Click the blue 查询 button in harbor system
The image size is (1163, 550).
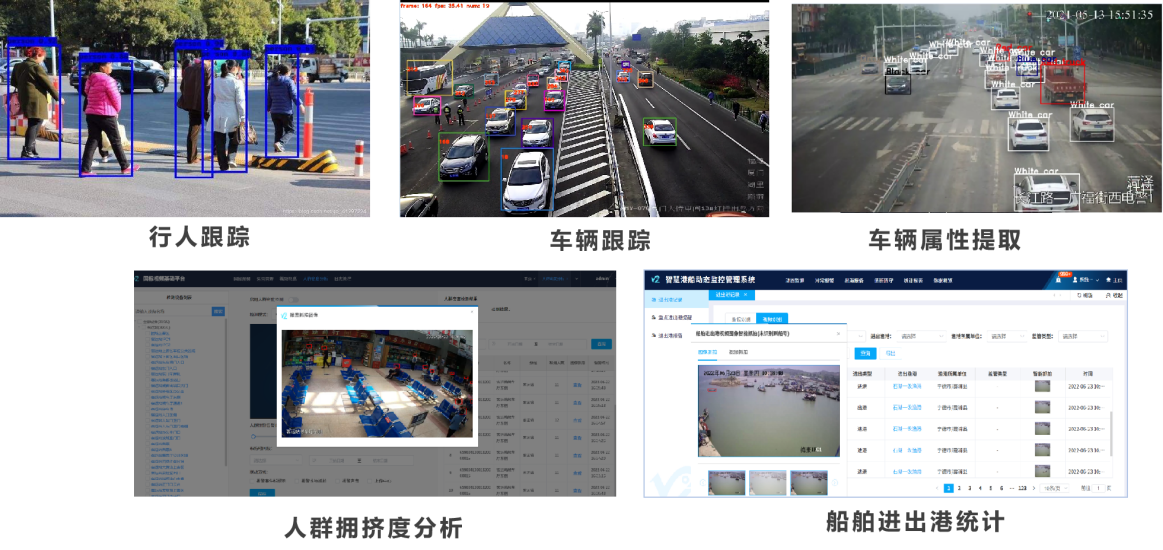pos(865,353)
